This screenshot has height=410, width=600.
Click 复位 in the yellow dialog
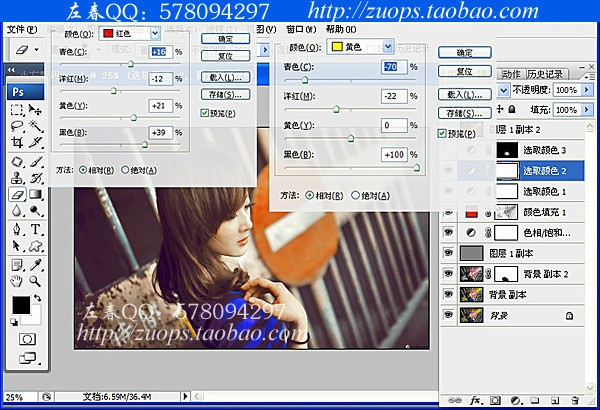pos(465,71)
